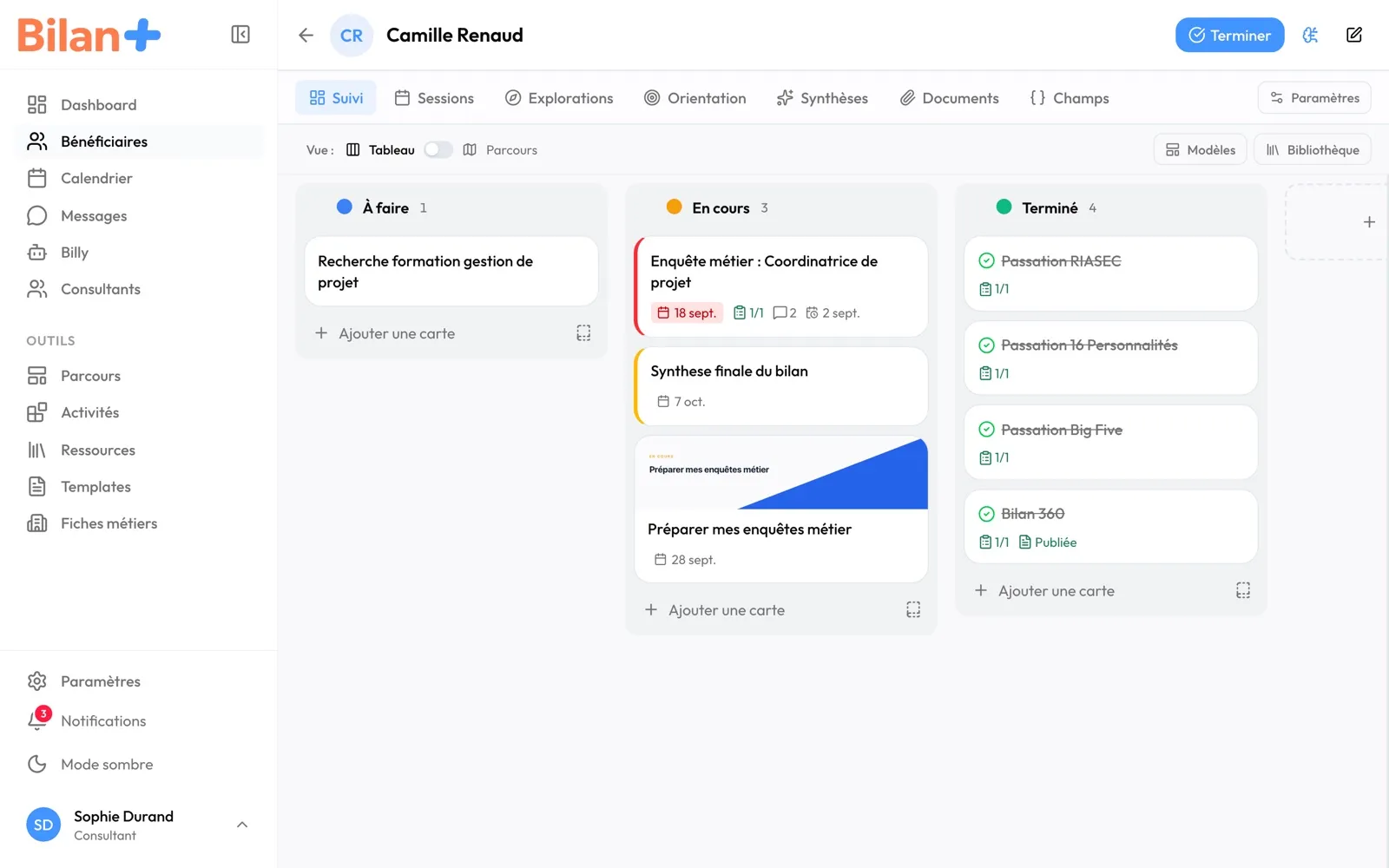Click the edit pencil icon top right

(x=1353, y=35)
